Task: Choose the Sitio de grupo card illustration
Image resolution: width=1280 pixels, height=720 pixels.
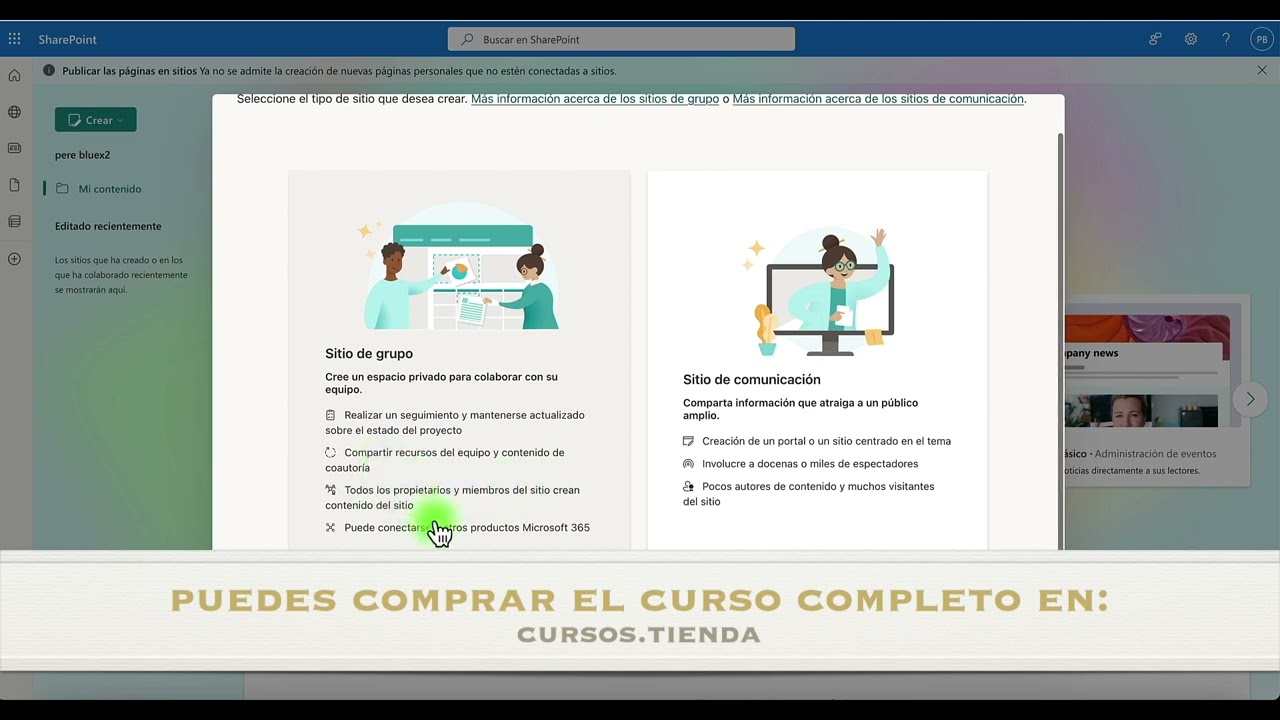Action: click(459, 266)
